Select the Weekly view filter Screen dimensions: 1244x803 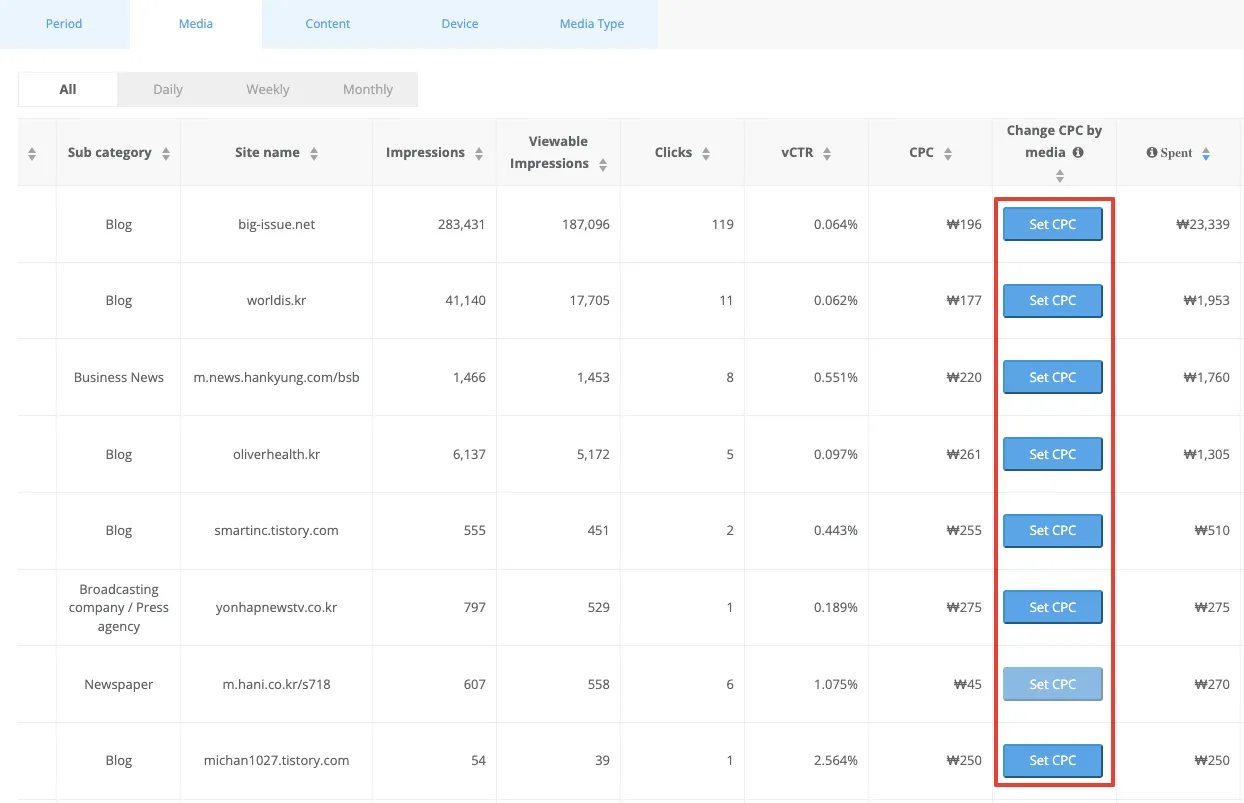[x=268, y=89]
